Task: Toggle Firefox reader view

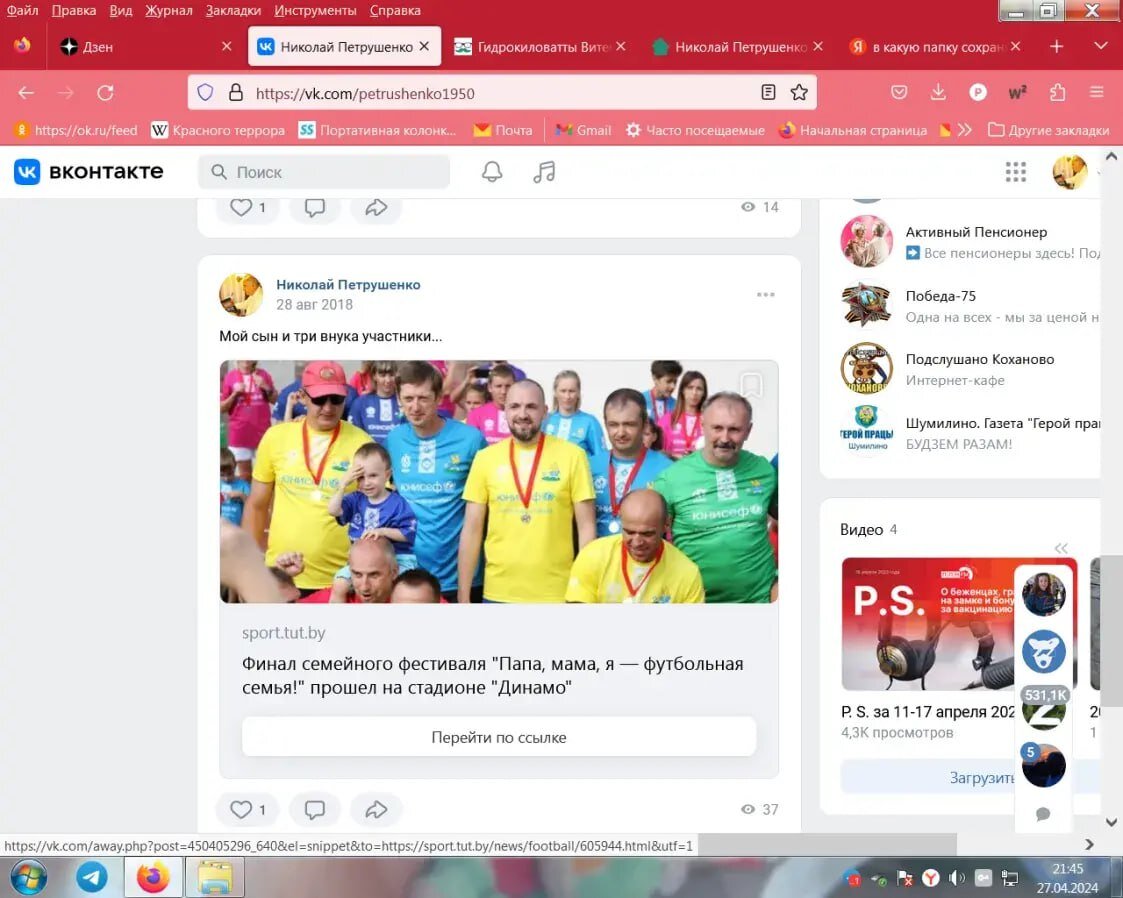Action: point(768,92)
